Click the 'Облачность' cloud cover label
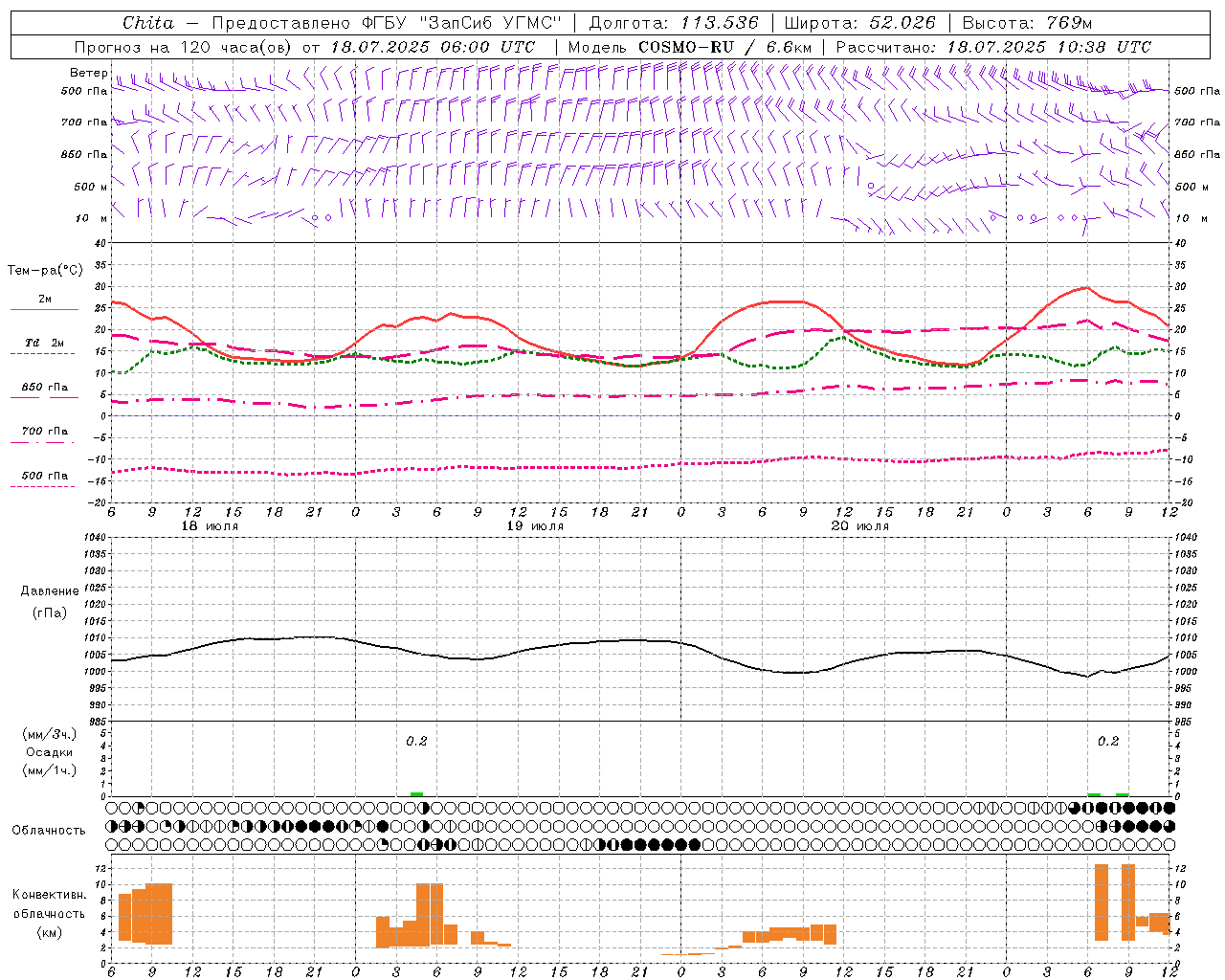 click(x=49, y=831)
